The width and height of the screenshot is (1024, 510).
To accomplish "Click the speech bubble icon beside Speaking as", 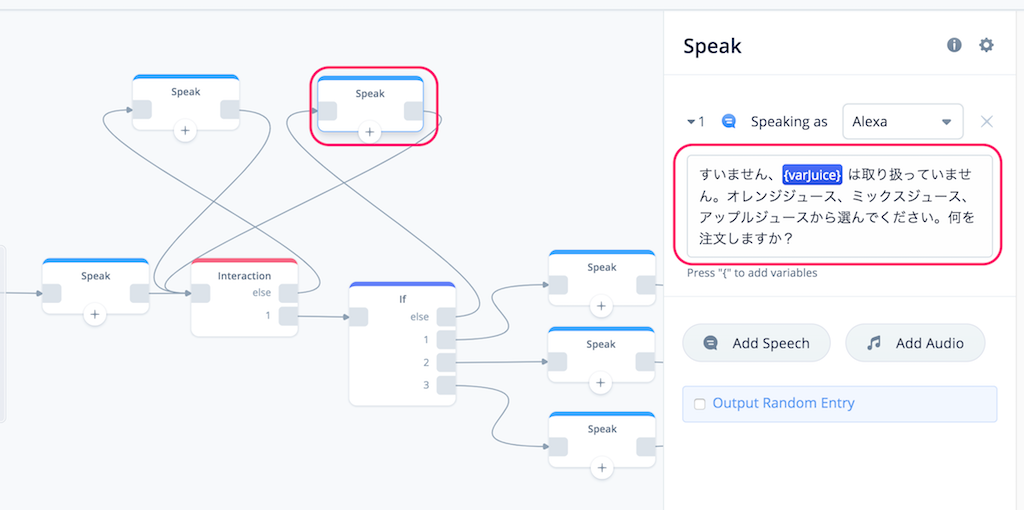I will (729, 121).
